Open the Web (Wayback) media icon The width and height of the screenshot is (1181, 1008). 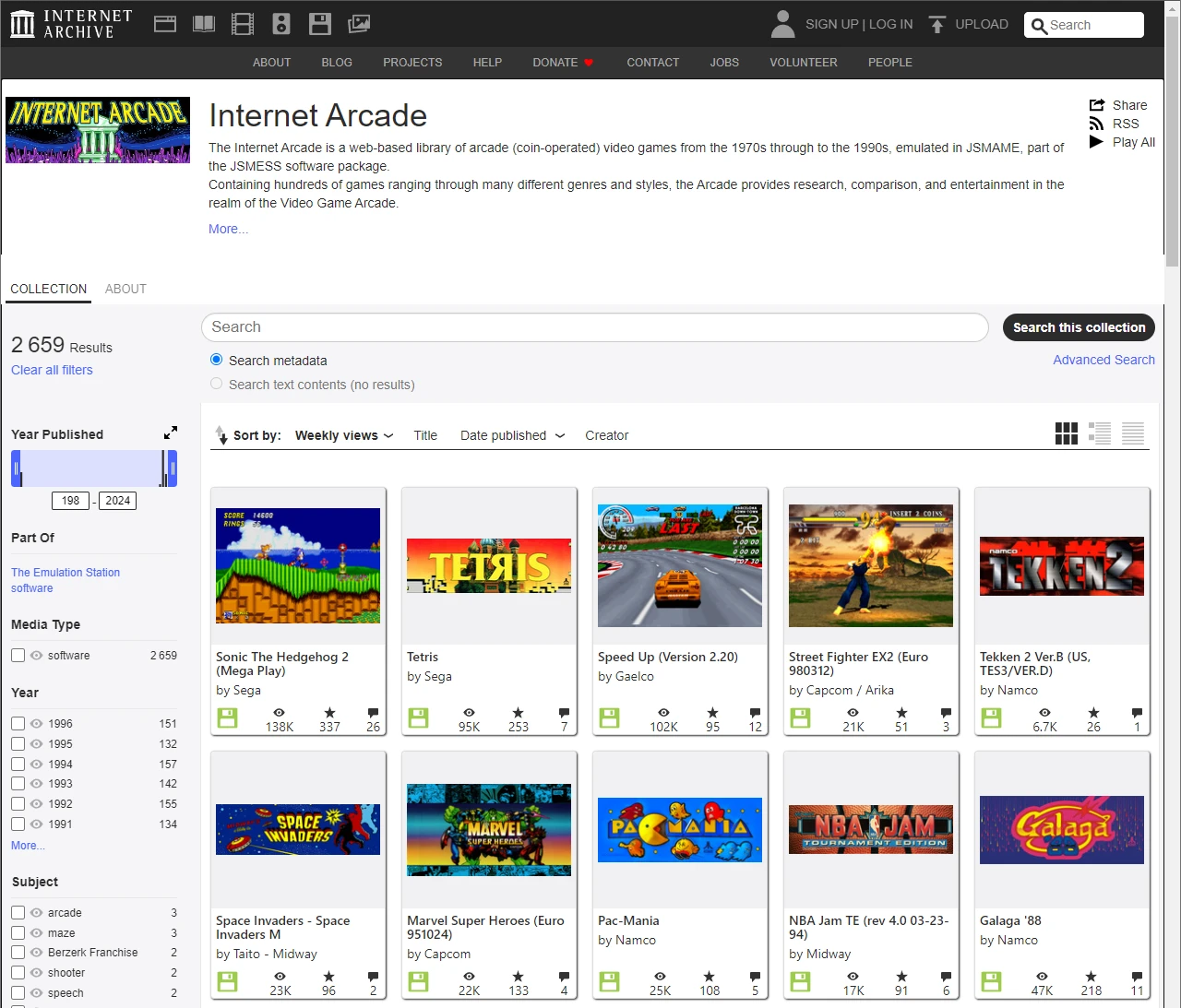pos(165,24)
